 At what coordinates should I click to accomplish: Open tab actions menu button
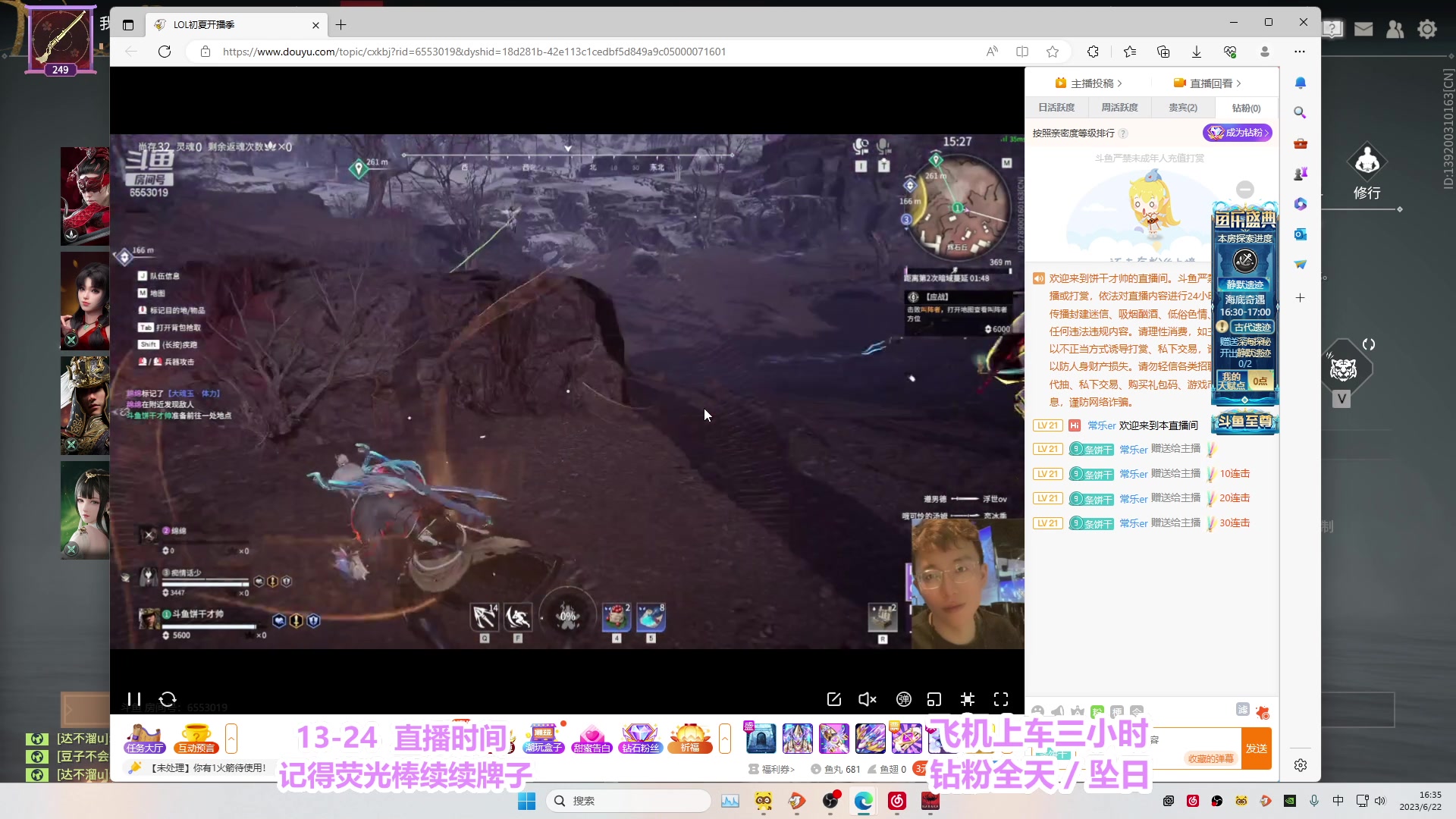tap(128, 25)
